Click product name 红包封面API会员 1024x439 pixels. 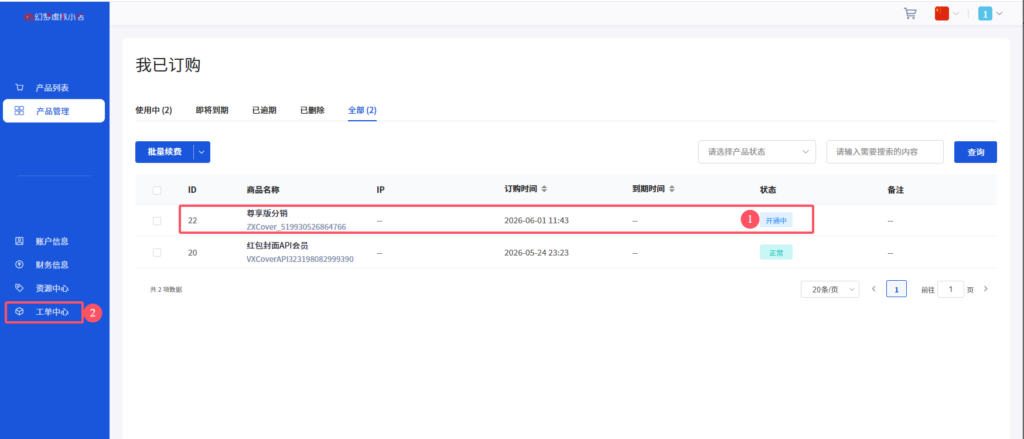(x=278, y=246)
